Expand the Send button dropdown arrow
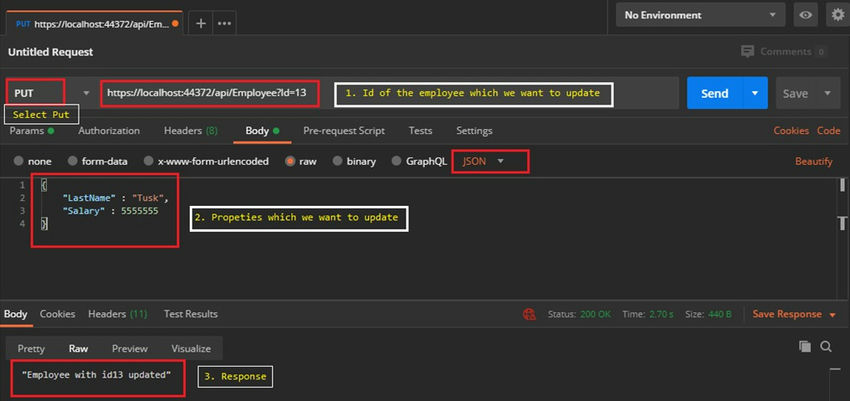This screenshot has height=401, width=850. [755, 93]
